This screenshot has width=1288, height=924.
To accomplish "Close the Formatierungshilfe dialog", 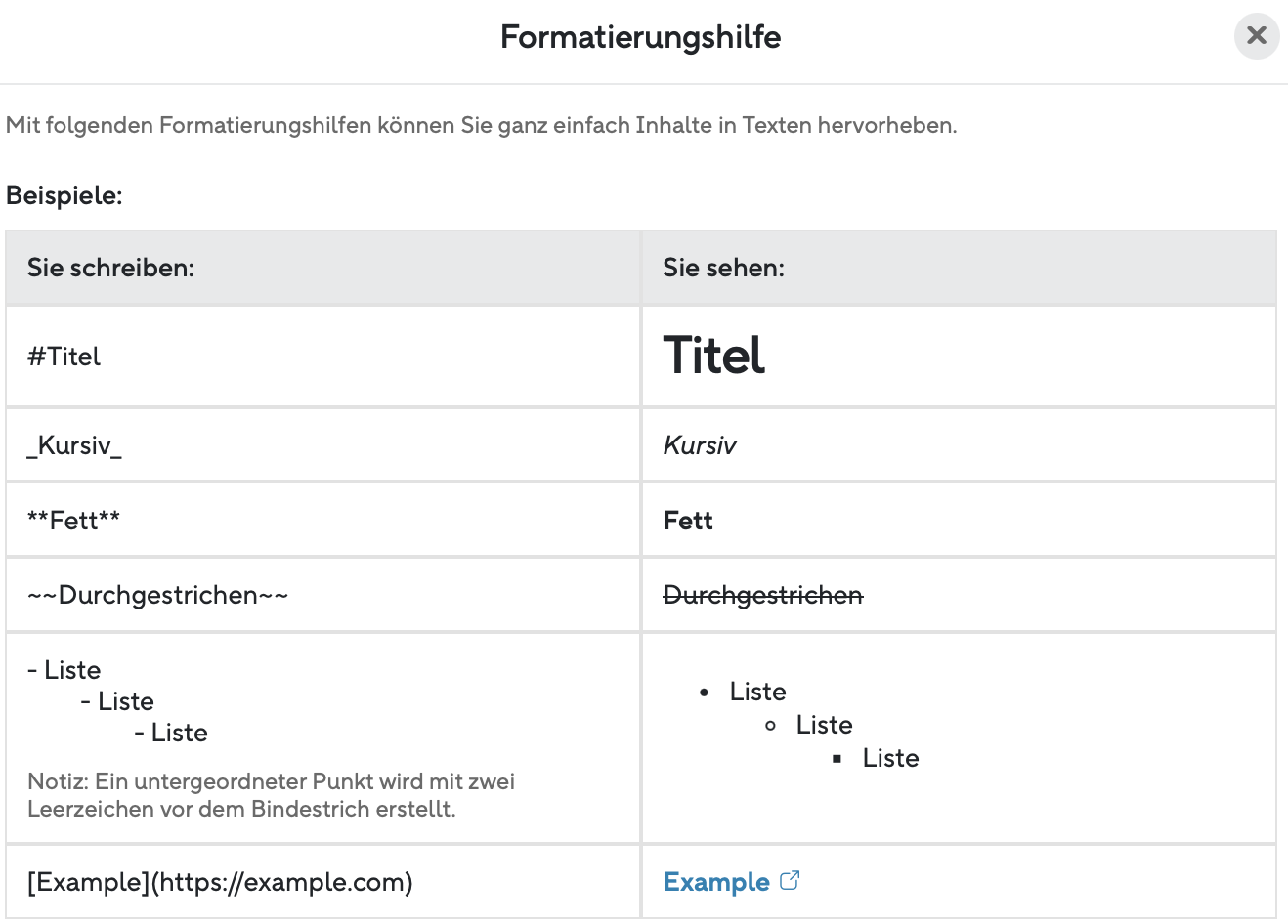I will 1257,36.
